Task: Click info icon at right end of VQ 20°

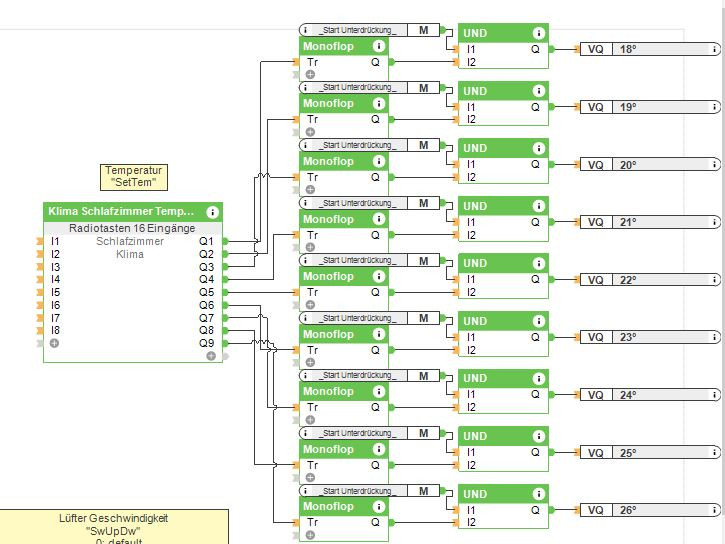Action: point(715,165)
